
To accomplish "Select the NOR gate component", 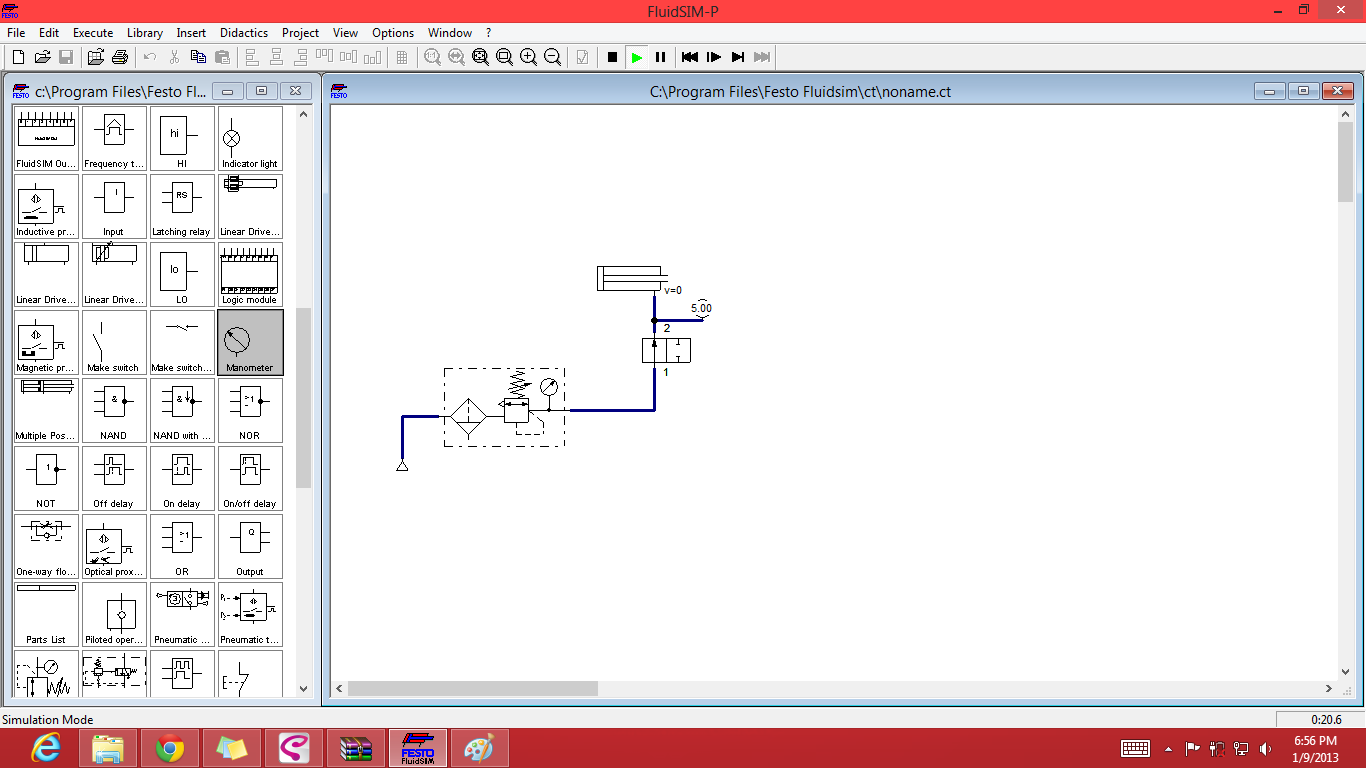I will pos(250,410).
